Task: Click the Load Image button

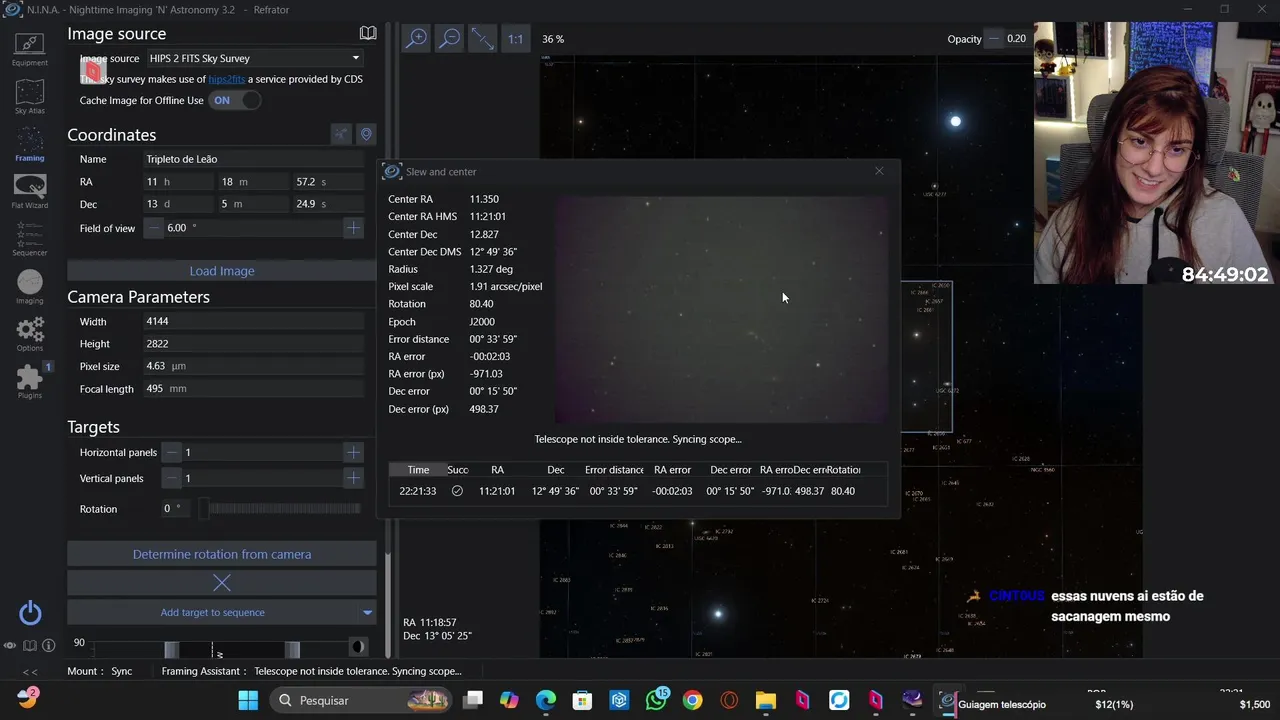Action: click(222, 271)
